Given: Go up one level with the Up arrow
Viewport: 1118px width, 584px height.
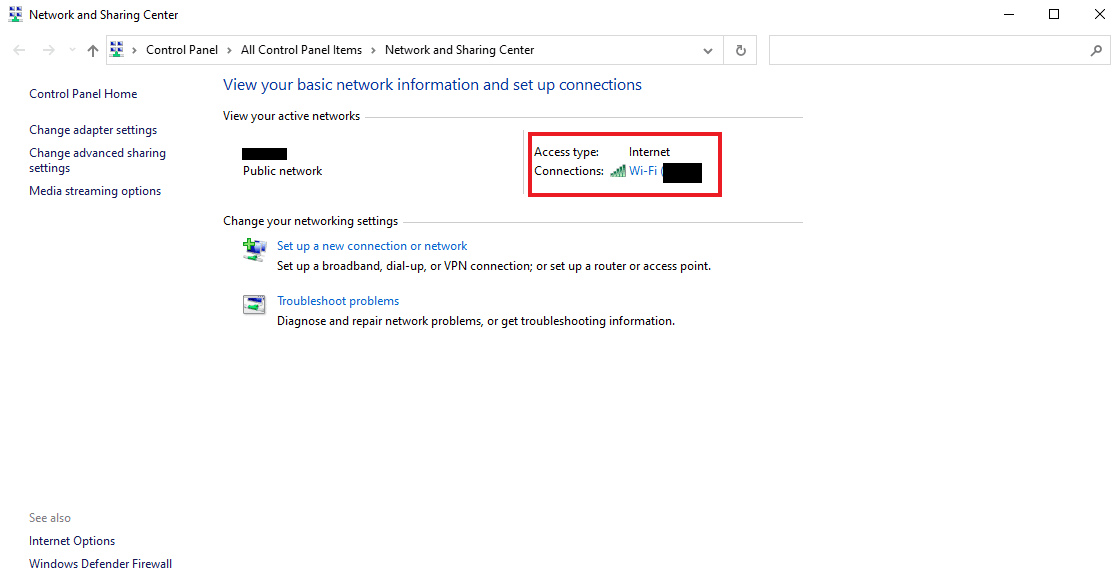Looking at the screenshot, I should coord(93,50).
